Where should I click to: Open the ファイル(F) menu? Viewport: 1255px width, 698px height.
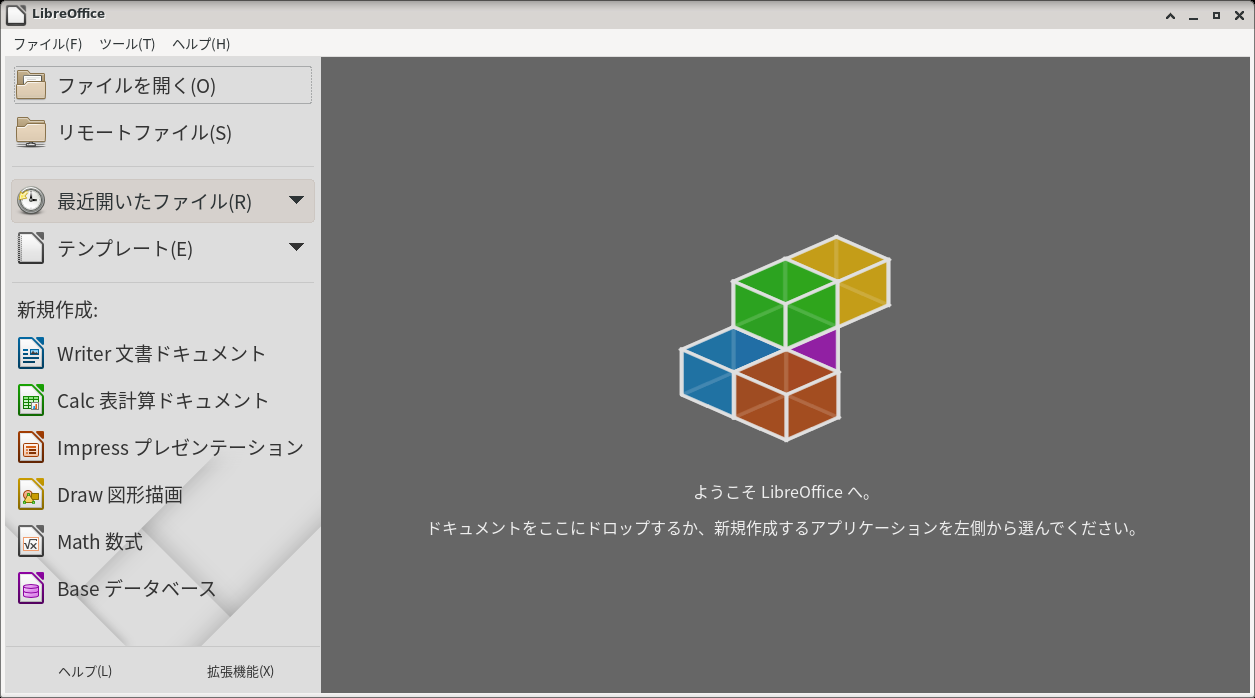48,44
